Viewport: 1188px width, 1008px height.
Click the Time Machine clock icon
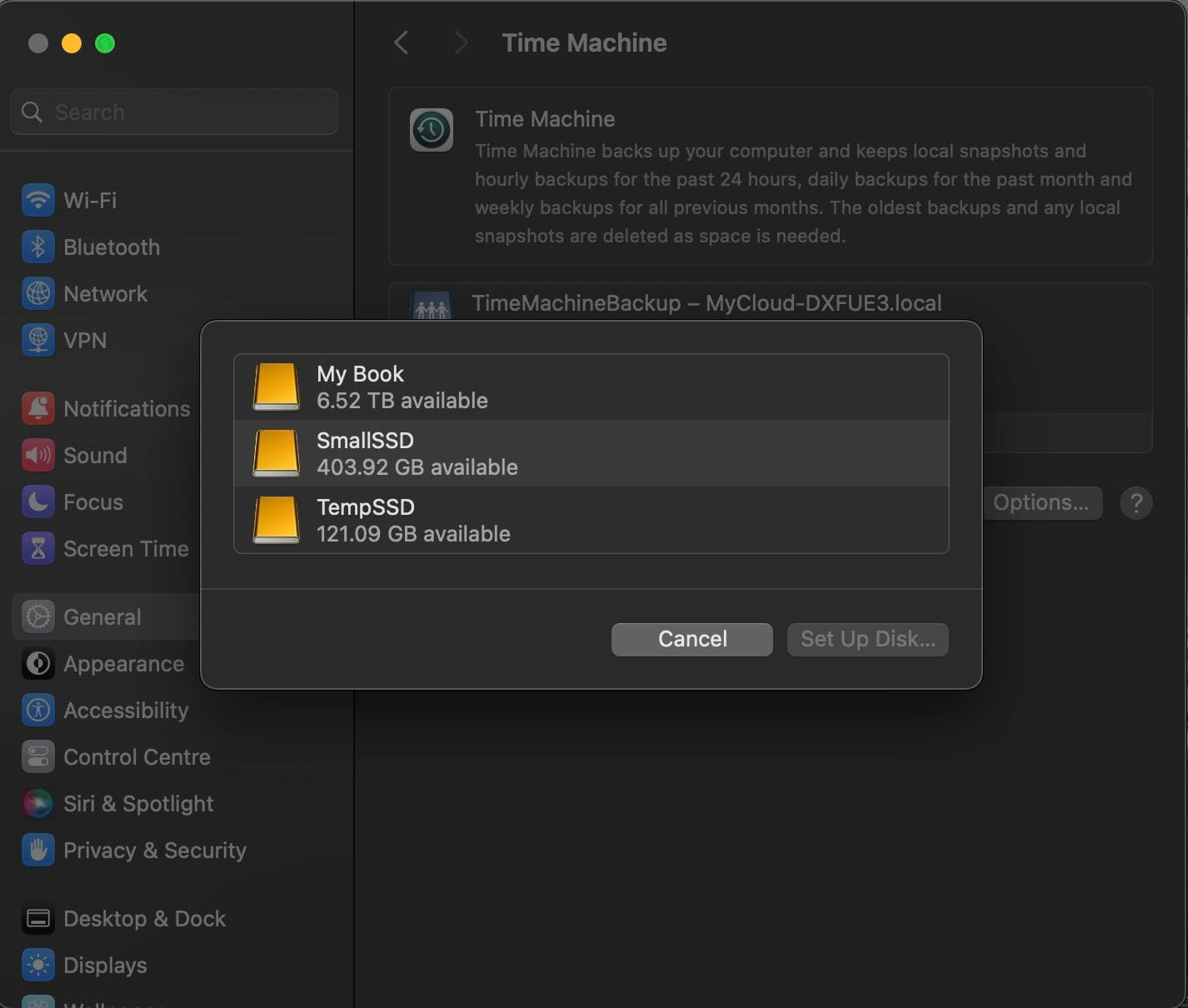pos(431,130)
